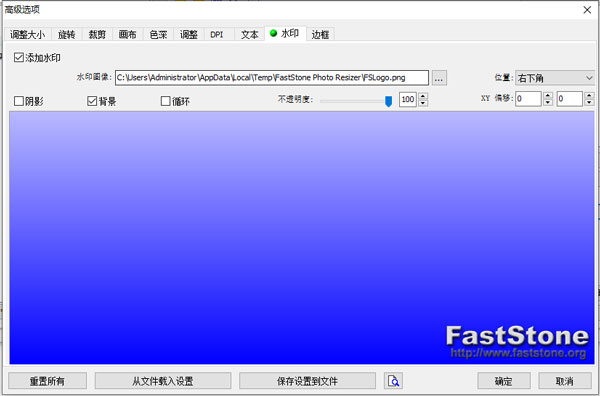The image size is (600, 396).
Task: Decrease the X offset with down arrow
Action: coord(548,102)
